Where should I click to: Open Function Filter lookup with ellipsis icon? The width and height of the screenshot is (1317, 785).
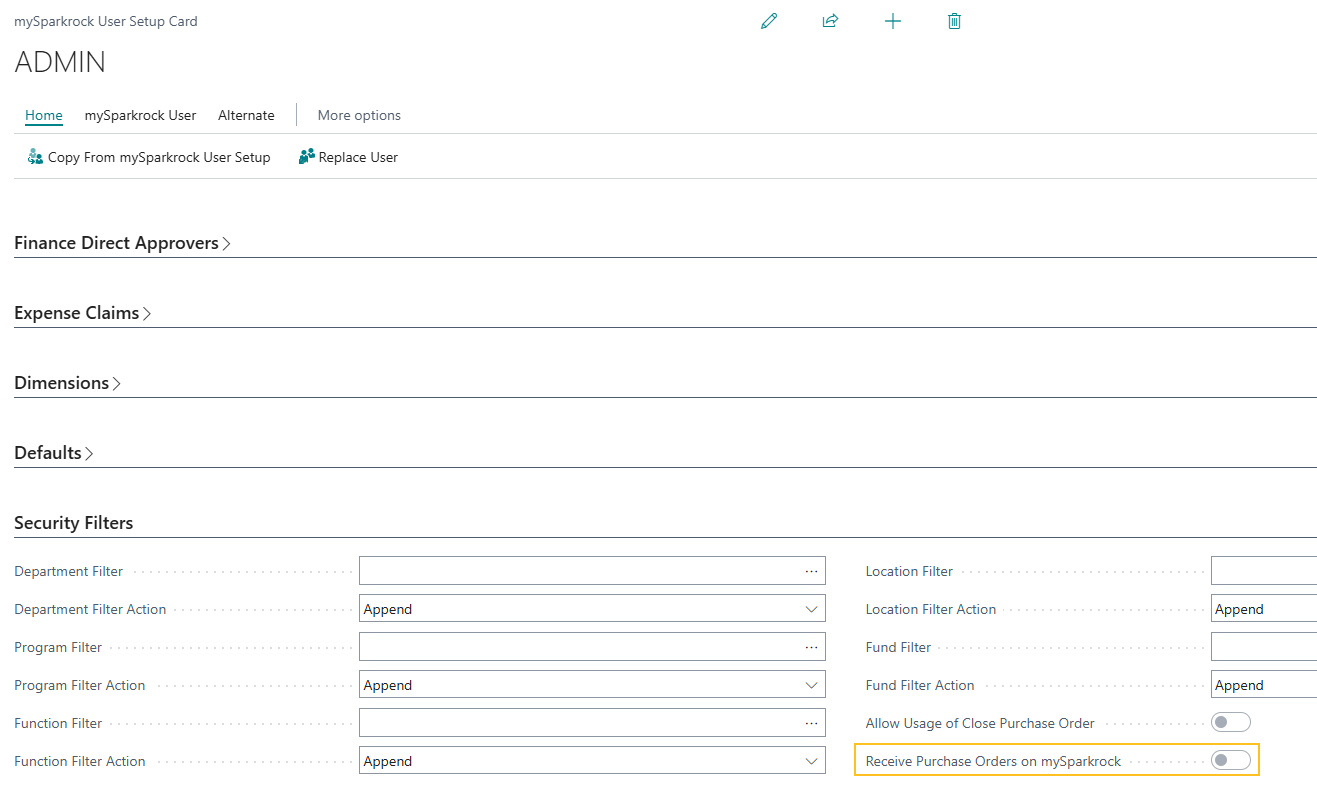pyautogui.click(x=811, y=722)
